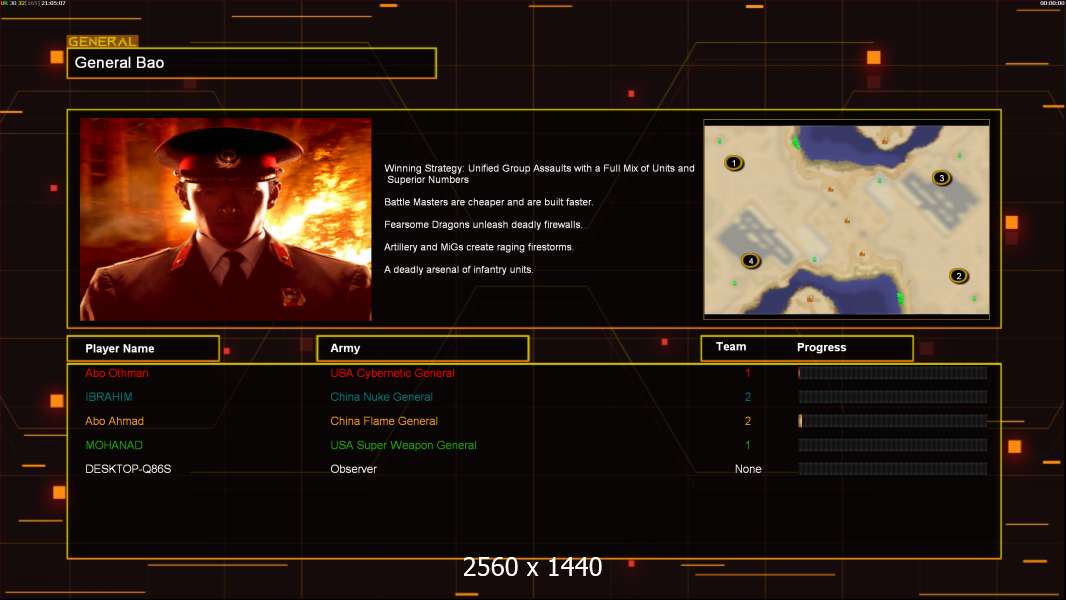Click the Player Name column header
The width and height of the screenshot is (1066, 600).
[x=143, y=349]
